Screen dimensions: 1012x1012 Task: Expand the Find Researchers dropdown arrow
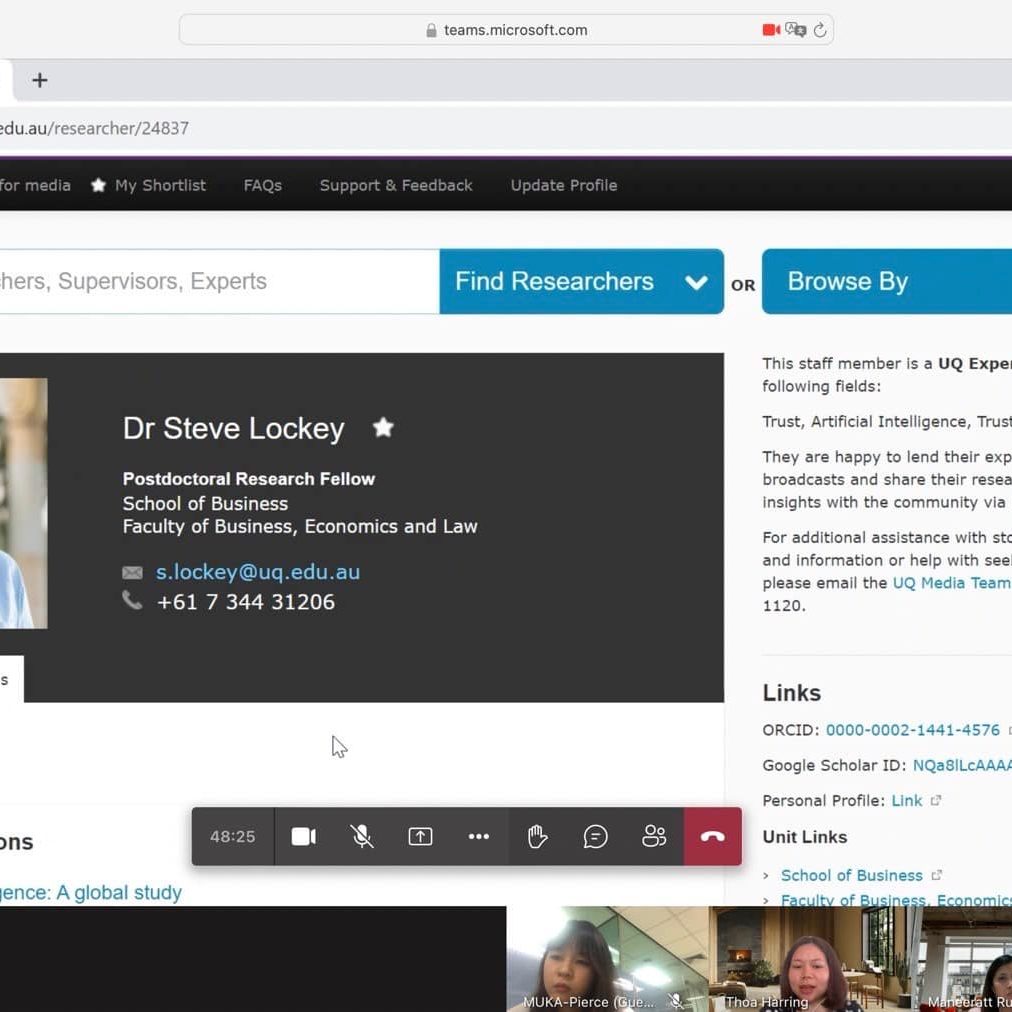click(696, 282)
